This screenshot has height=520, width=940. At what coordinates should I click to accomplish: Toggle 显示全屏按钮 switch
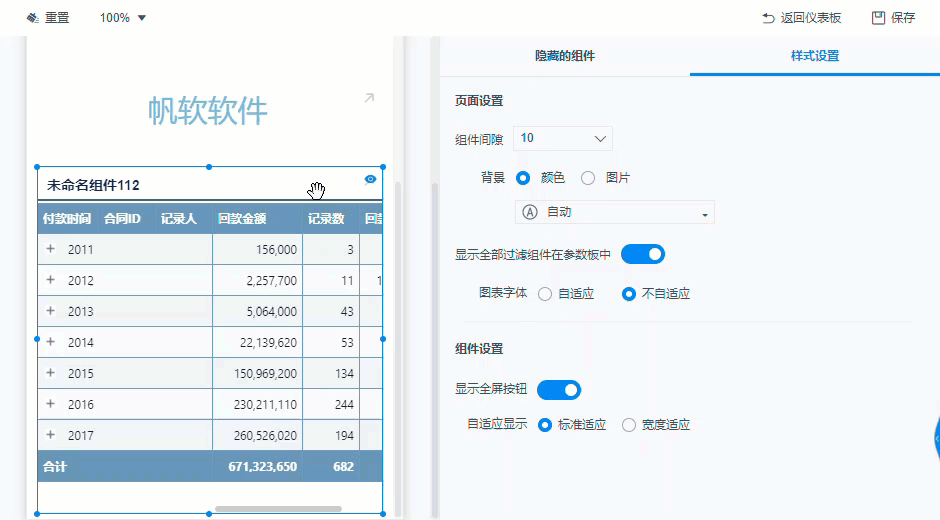[x=559, y=390]
